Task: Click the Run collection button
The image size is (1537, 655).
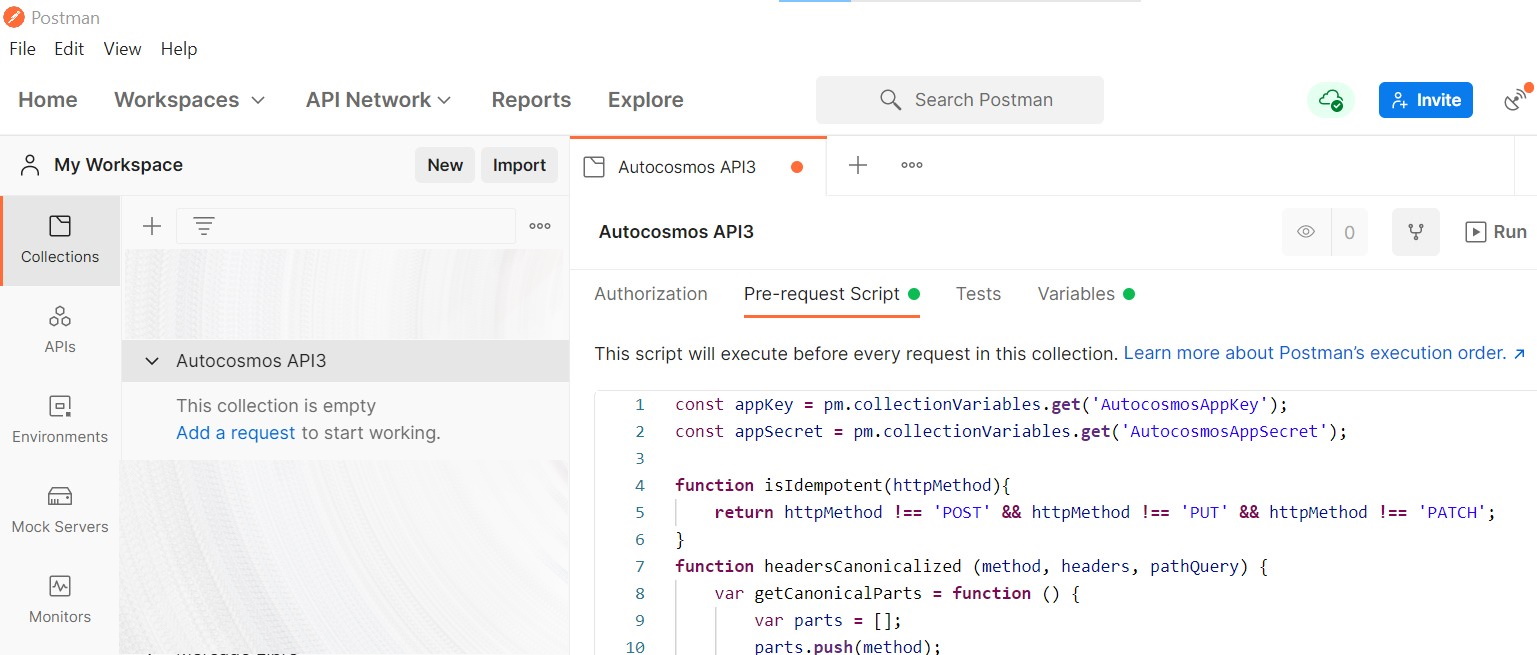Action: pos(1496,232)
